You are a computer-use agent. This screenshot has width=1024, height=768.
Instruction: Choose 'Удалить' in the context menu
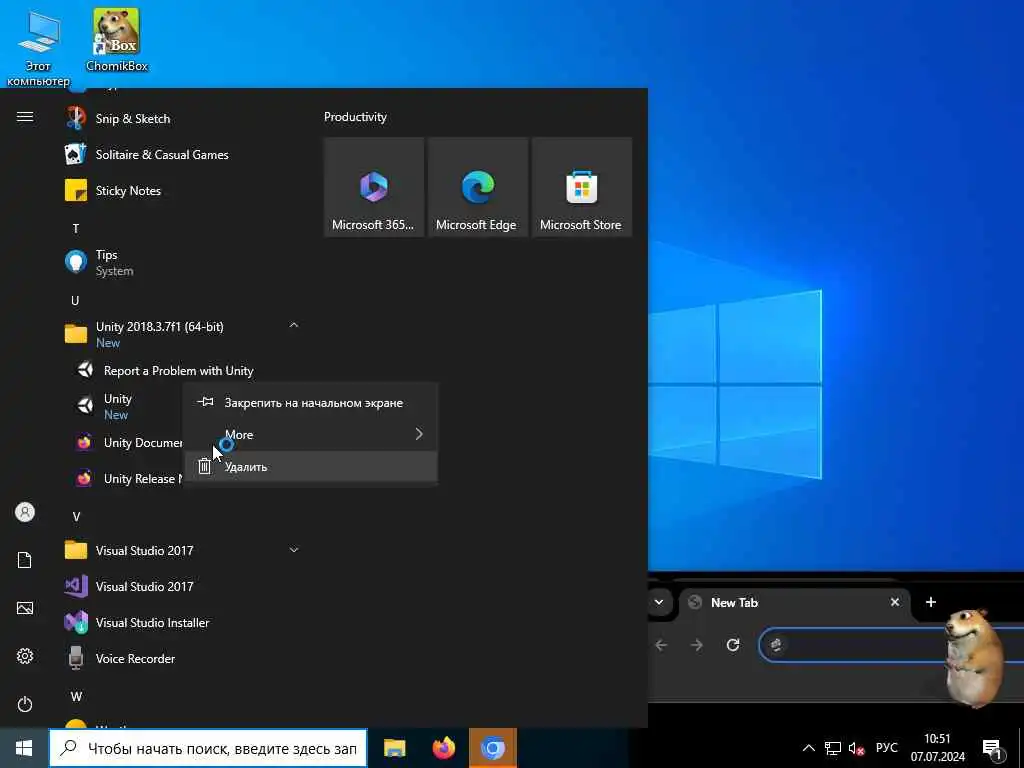[x=310, y=466]
